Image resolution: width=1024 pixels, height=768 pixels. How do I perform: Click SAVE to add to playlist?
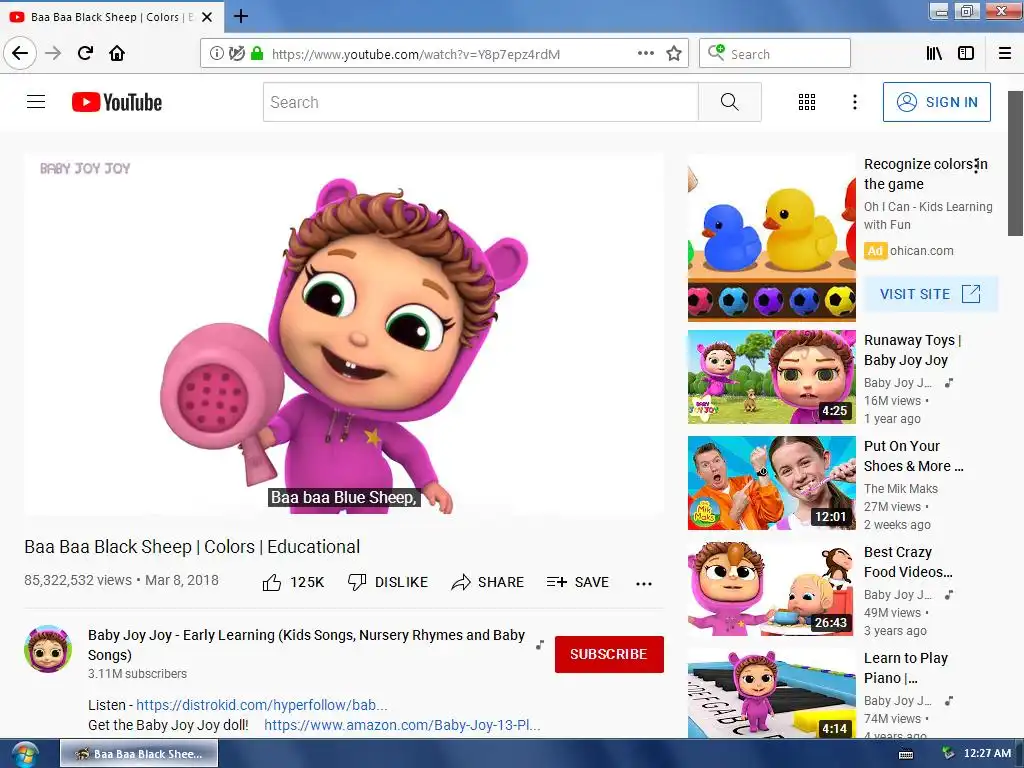pyautogui.click(x=578, y=582)
